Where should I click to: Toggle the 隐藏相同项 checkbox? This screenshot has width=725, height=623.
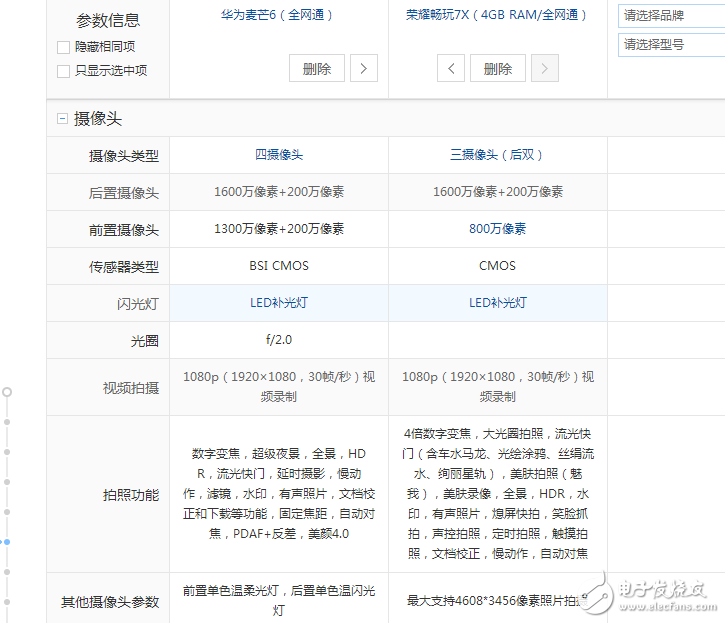coord(64,47)
